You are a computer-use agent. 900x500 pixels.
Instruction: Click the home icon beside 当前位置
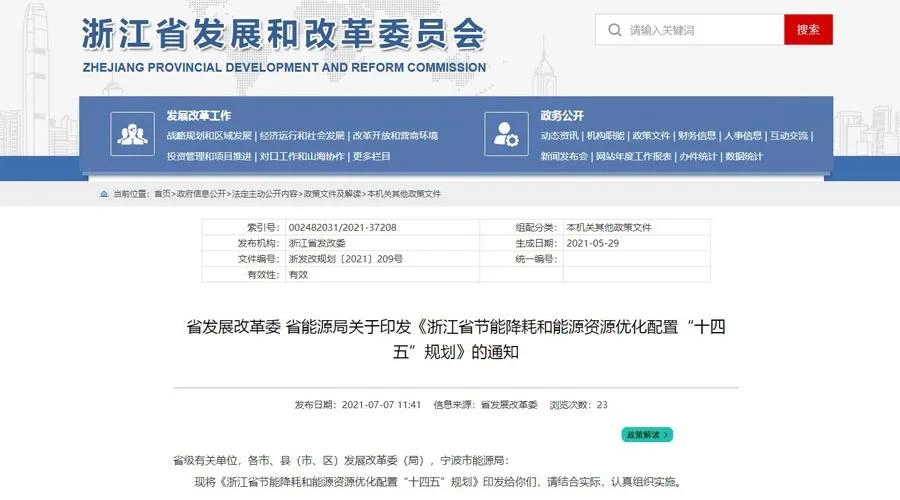(x=104, y=194)
